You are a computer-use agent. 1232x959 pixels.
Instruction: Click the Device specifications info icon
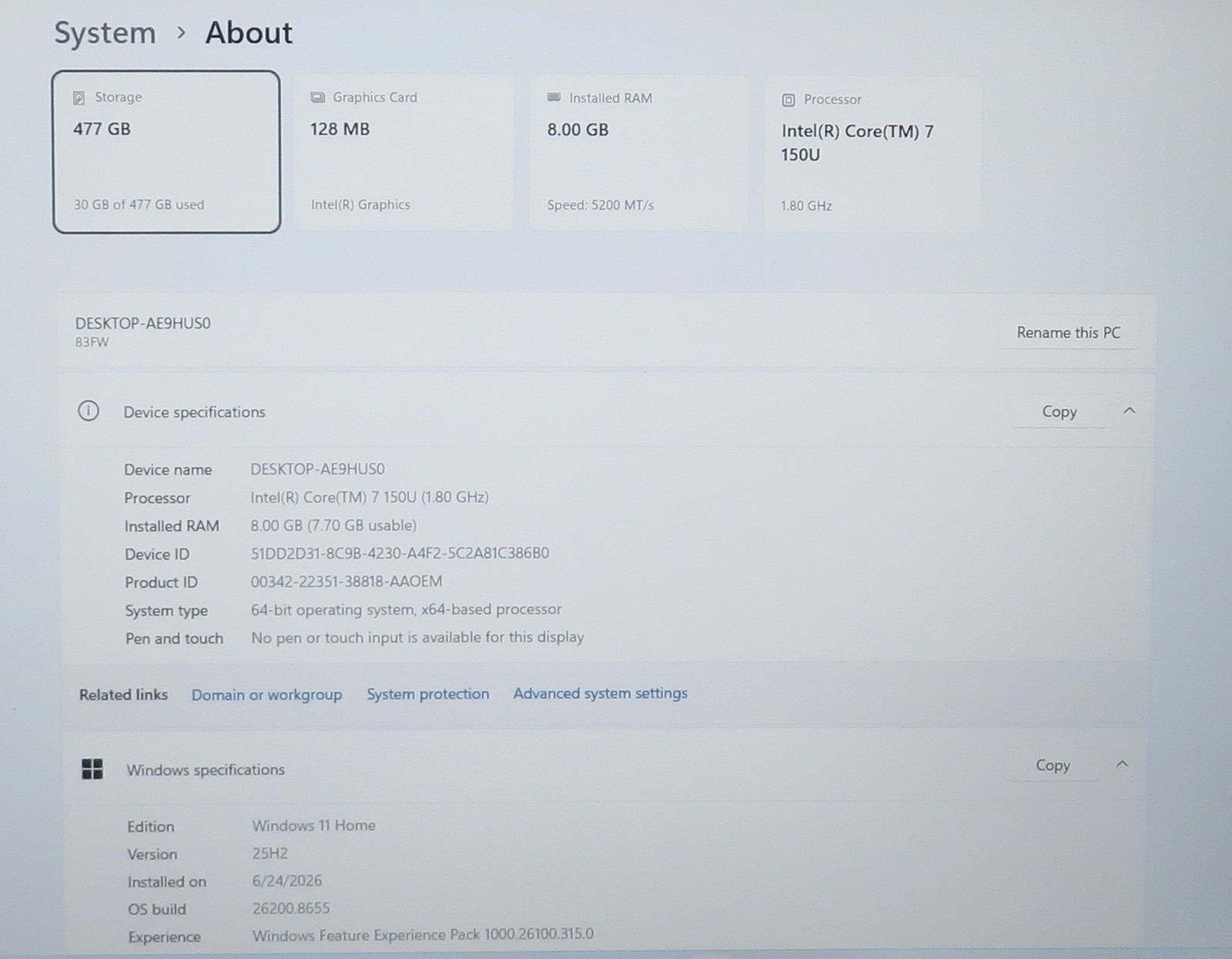[89, 411]
